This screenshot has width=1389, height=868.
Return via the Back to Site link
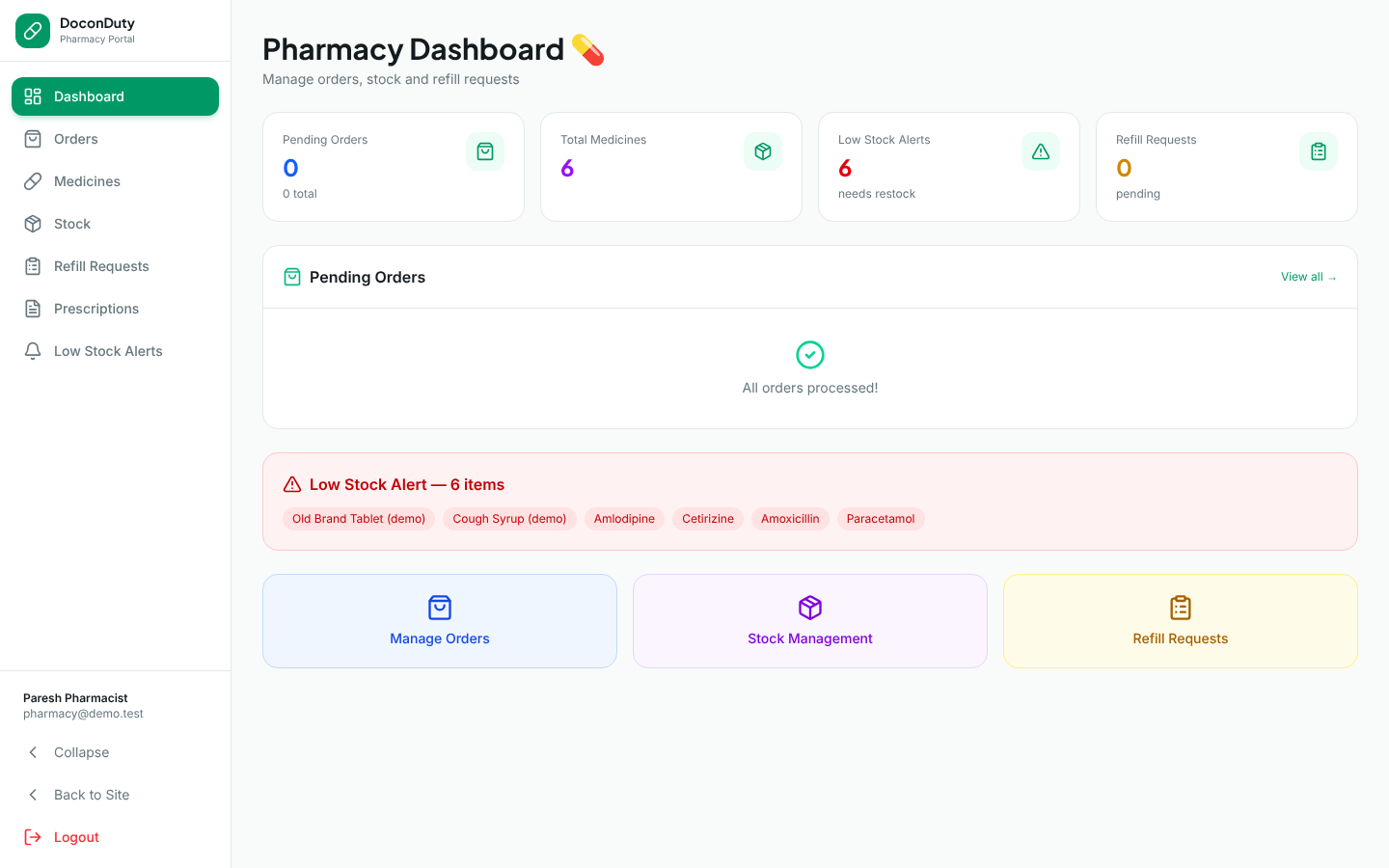click(115, 795)
